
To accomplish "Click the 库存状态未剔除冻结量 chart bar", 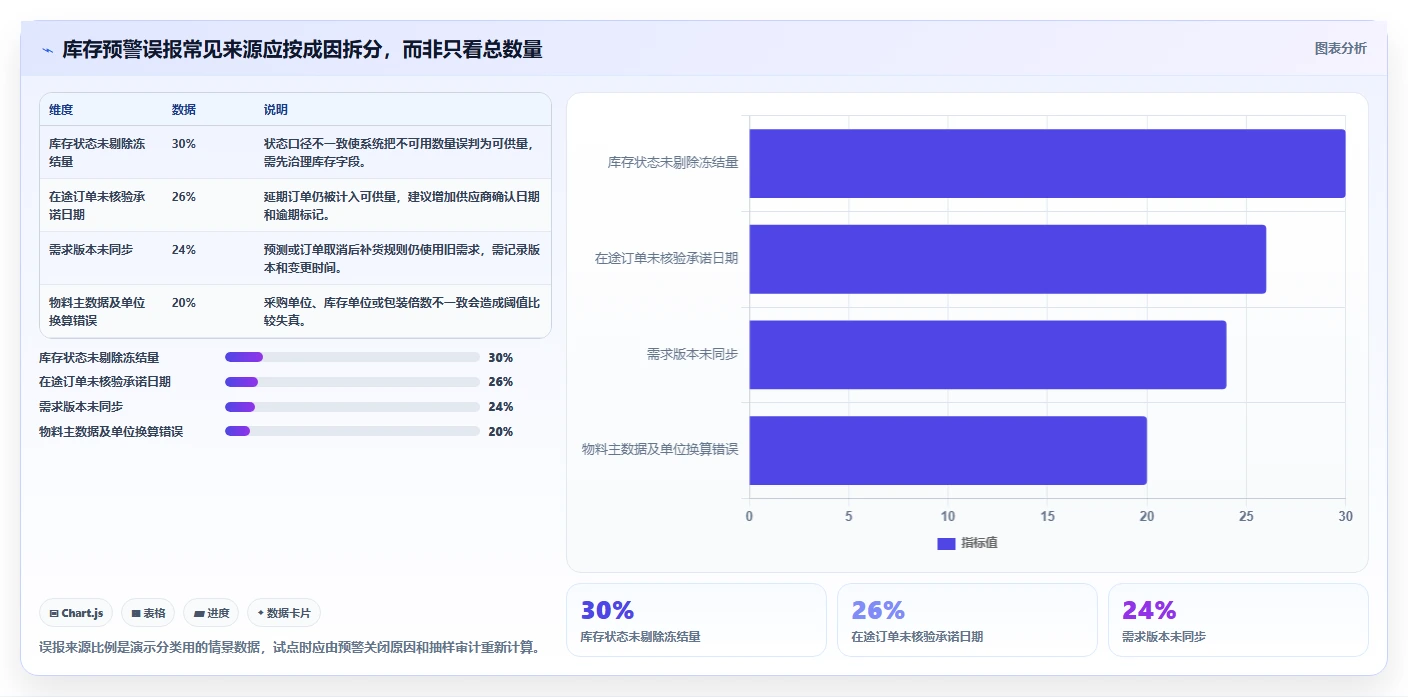I will (x=1047, y=163).
